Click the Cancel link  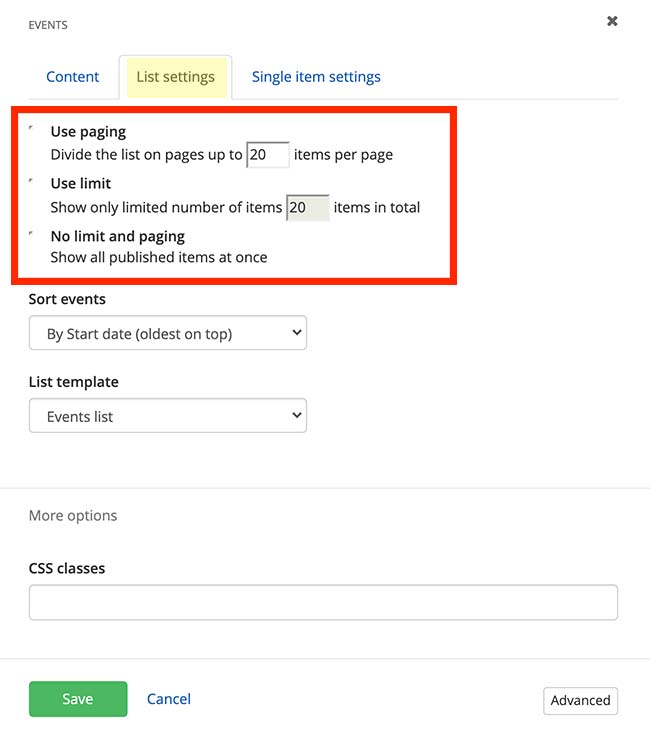coord(169,699)
